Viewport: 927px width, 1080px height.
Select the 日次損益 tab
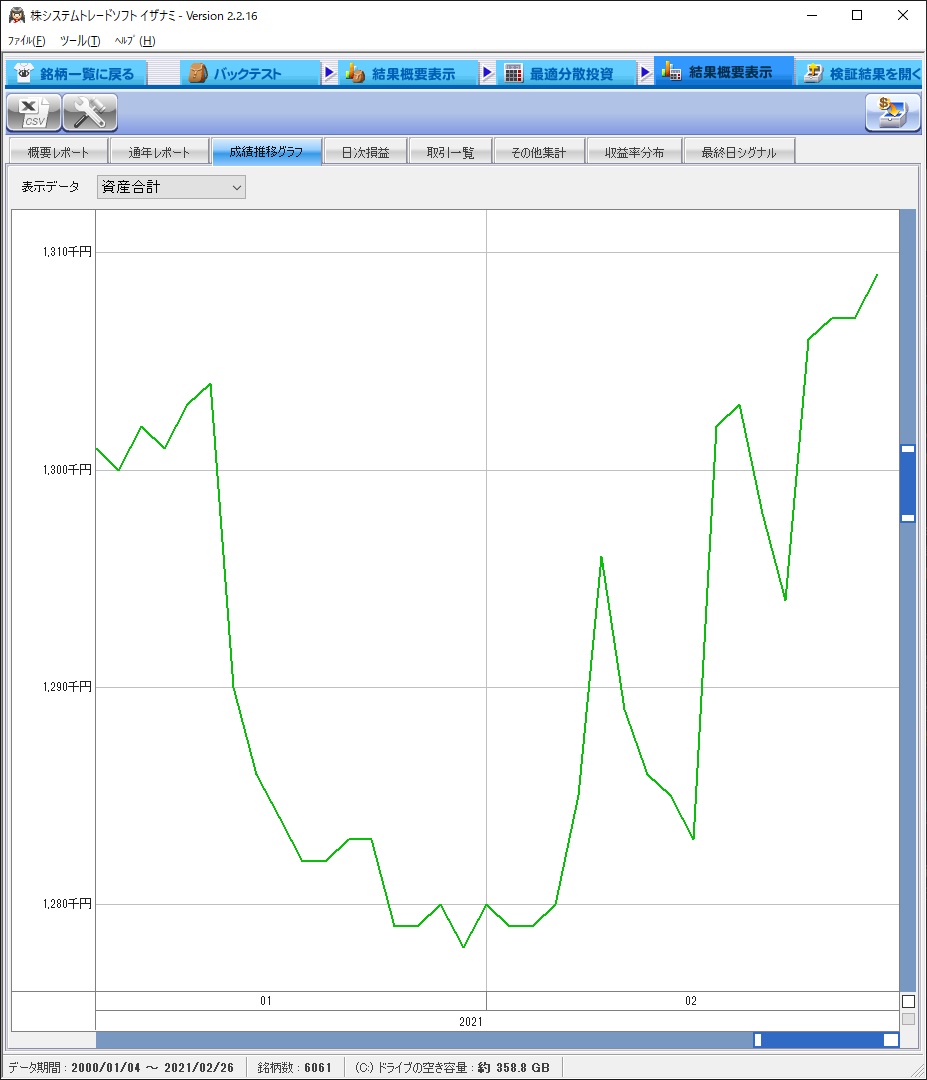coord(365,152)
